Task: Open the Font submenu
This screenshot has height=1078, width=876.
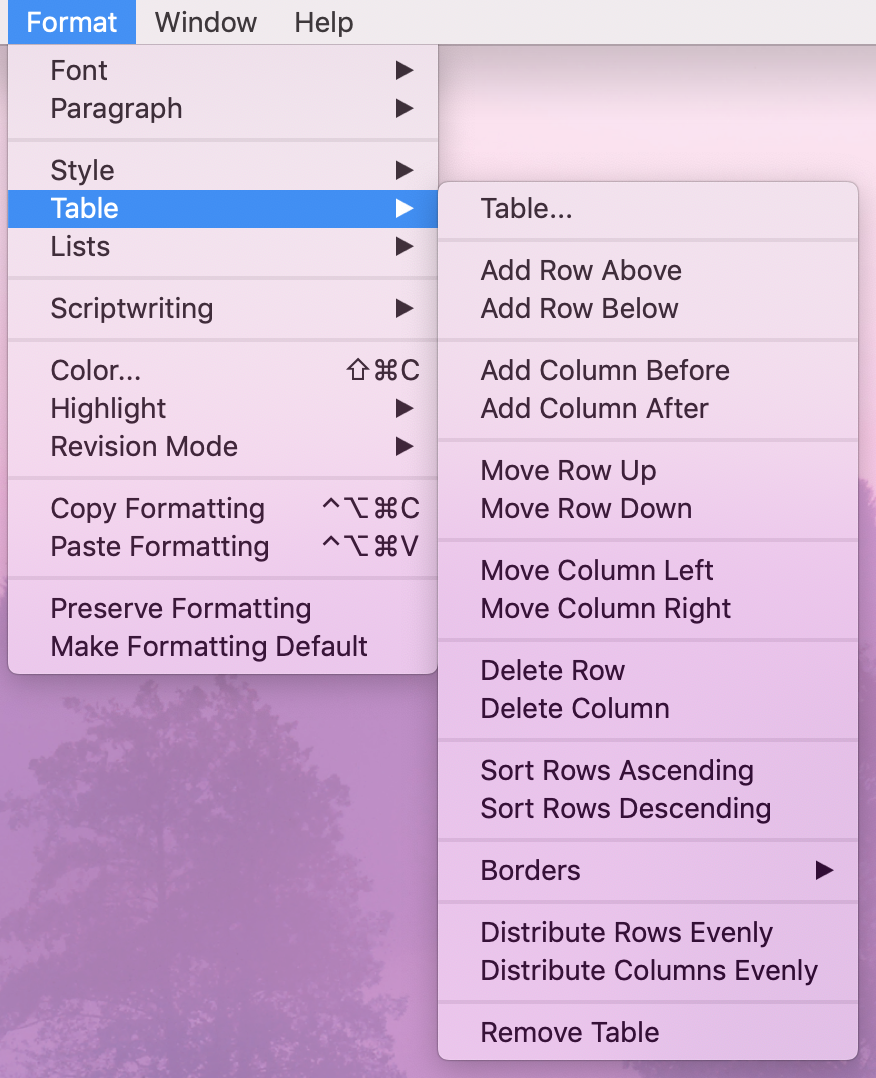Action: pyautogui.click(x=223, y=70)
